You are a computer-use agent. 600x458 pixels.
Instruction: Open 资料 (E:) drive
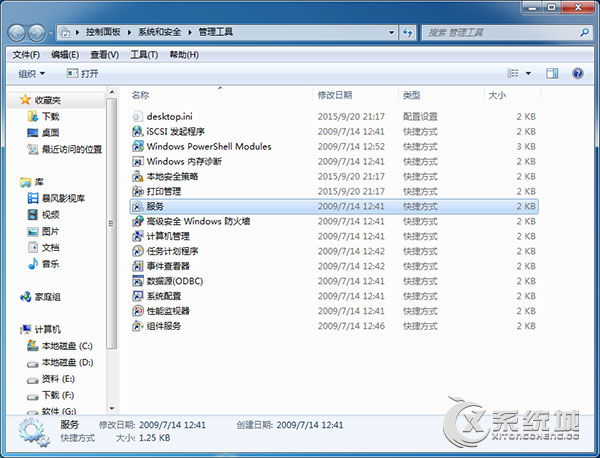[51, 379]
